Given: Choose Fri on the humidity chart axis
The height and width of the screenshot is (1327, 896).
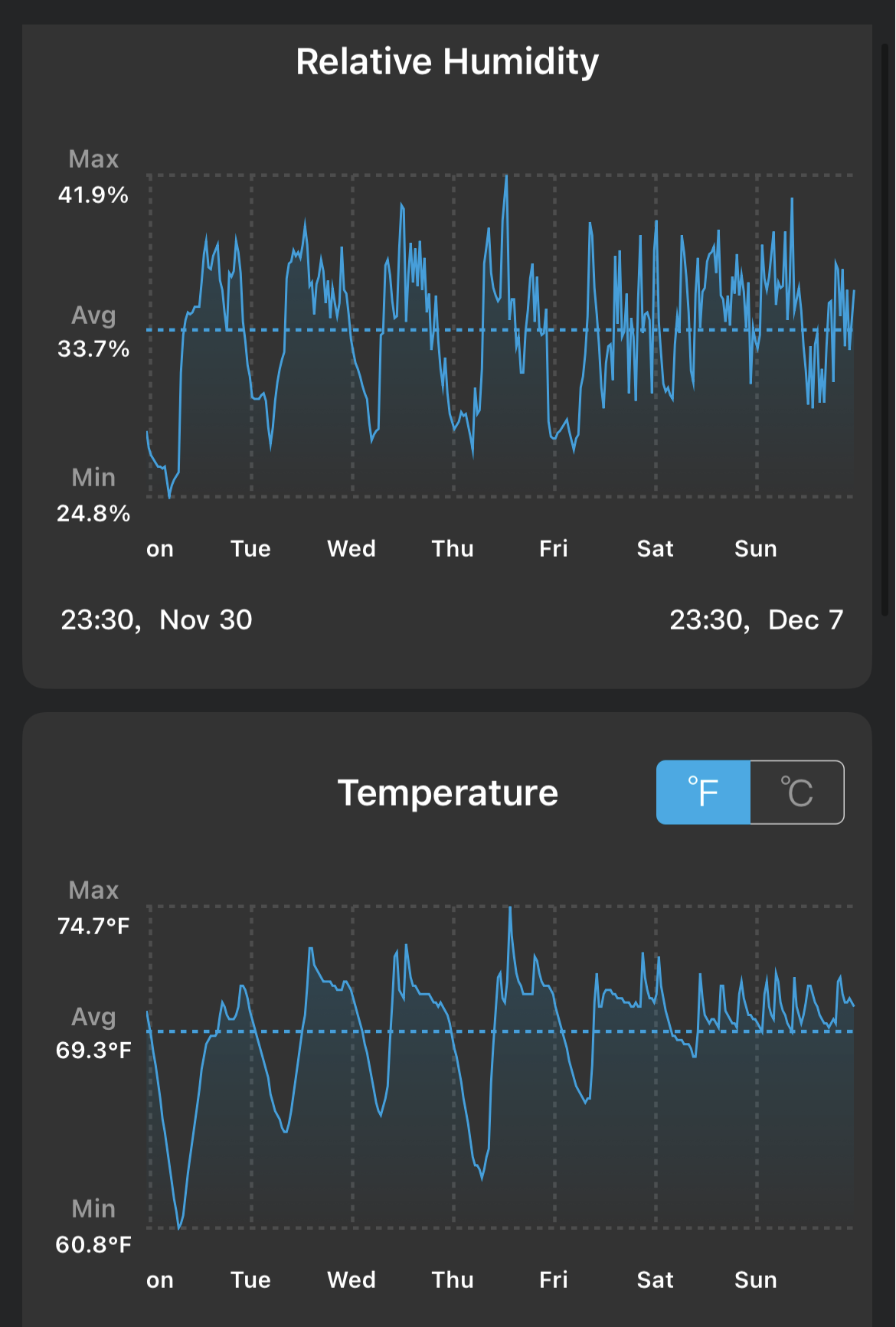Looking at the screenshot, I should [554, 548].
